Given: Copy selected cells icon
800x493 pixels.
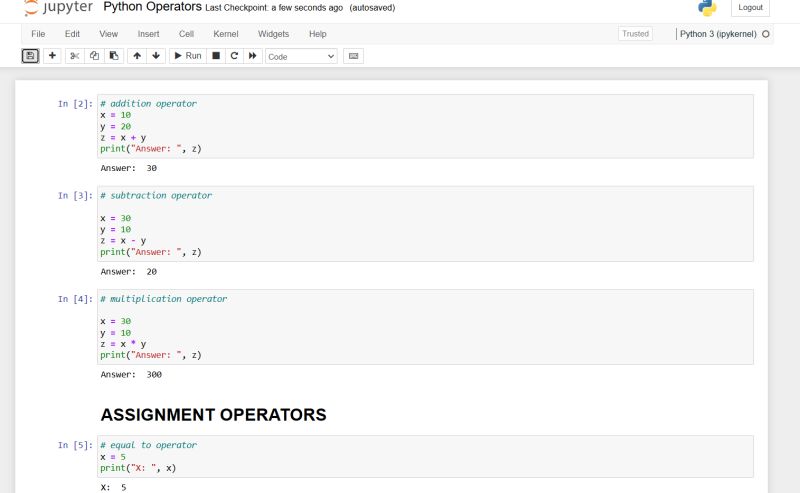Looking at the screenshot, I should tap(94, 56).
